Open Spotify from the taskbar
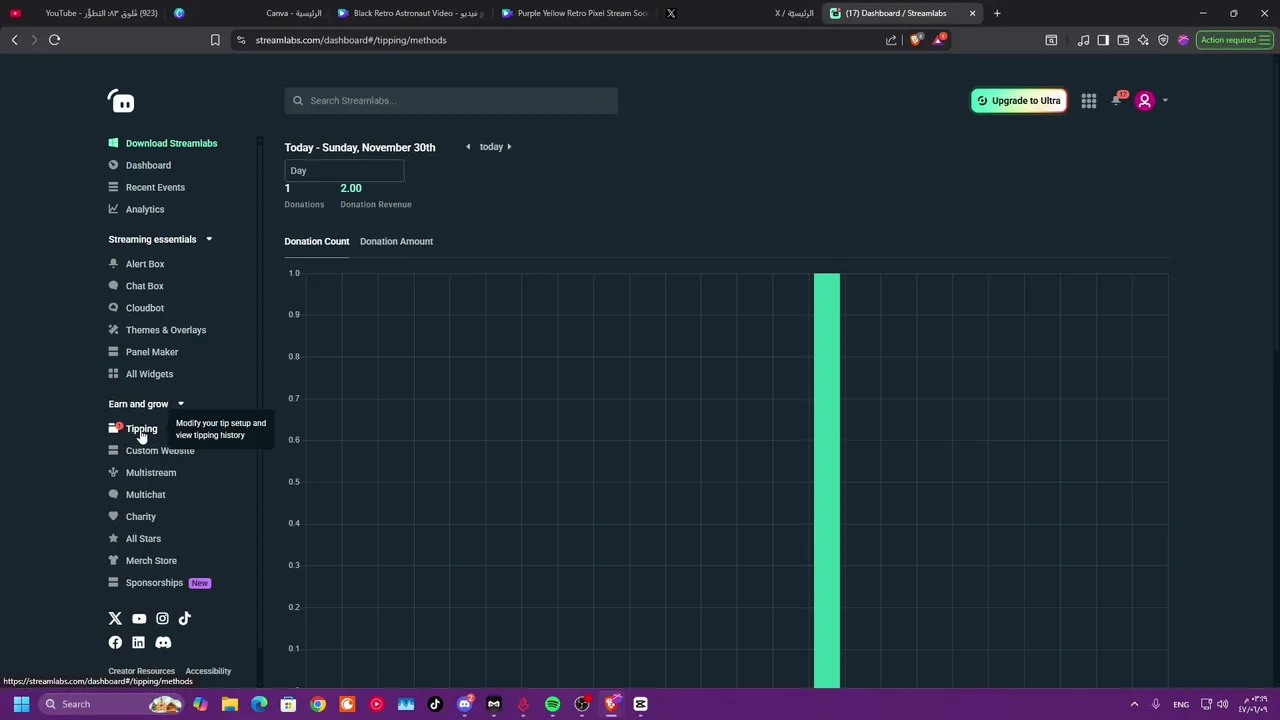The image size is (1280, 720). point(552,704)
